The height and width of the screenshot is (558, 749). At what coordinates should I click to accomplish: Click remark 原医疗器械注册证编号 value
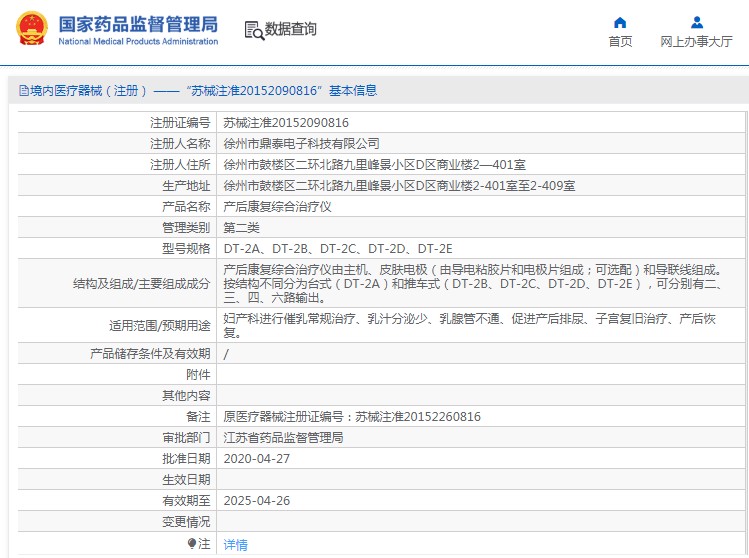click(352, 417)
